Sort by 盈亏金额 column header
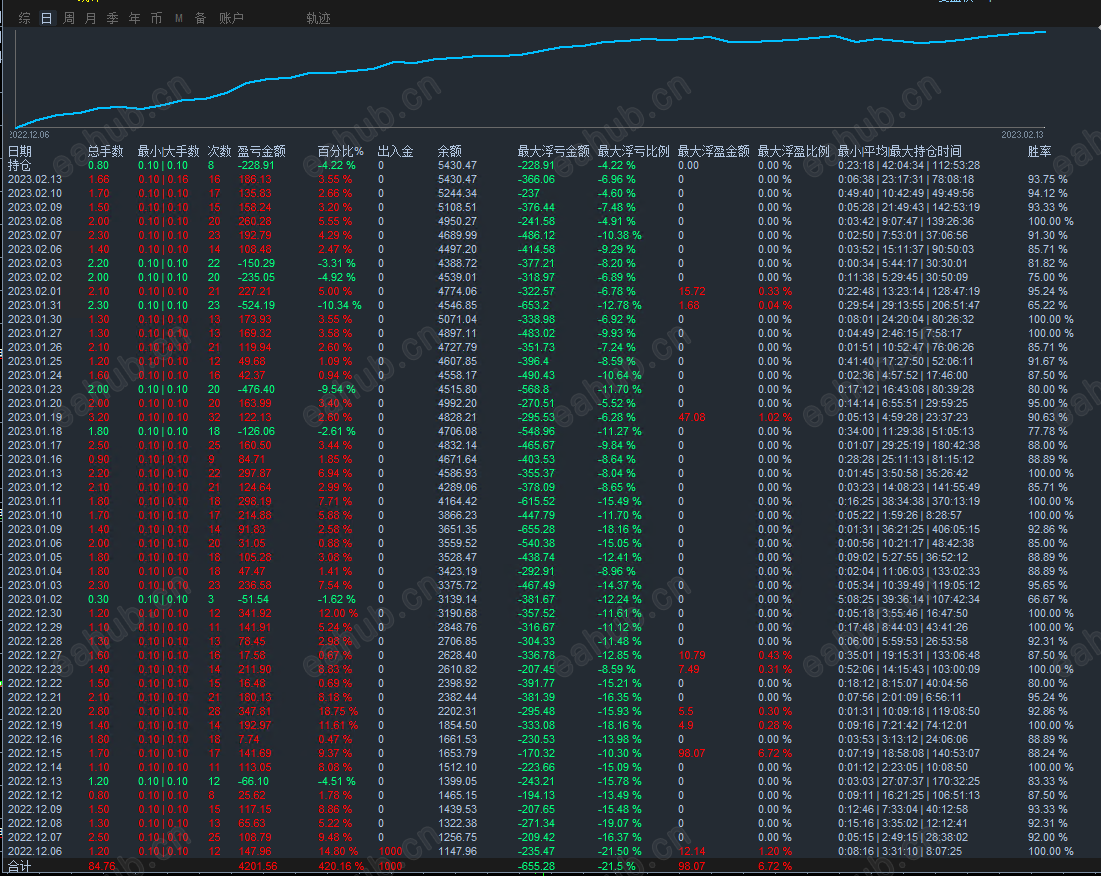The height and width of the screenshot is (876, 1101). tap(261, 151)
